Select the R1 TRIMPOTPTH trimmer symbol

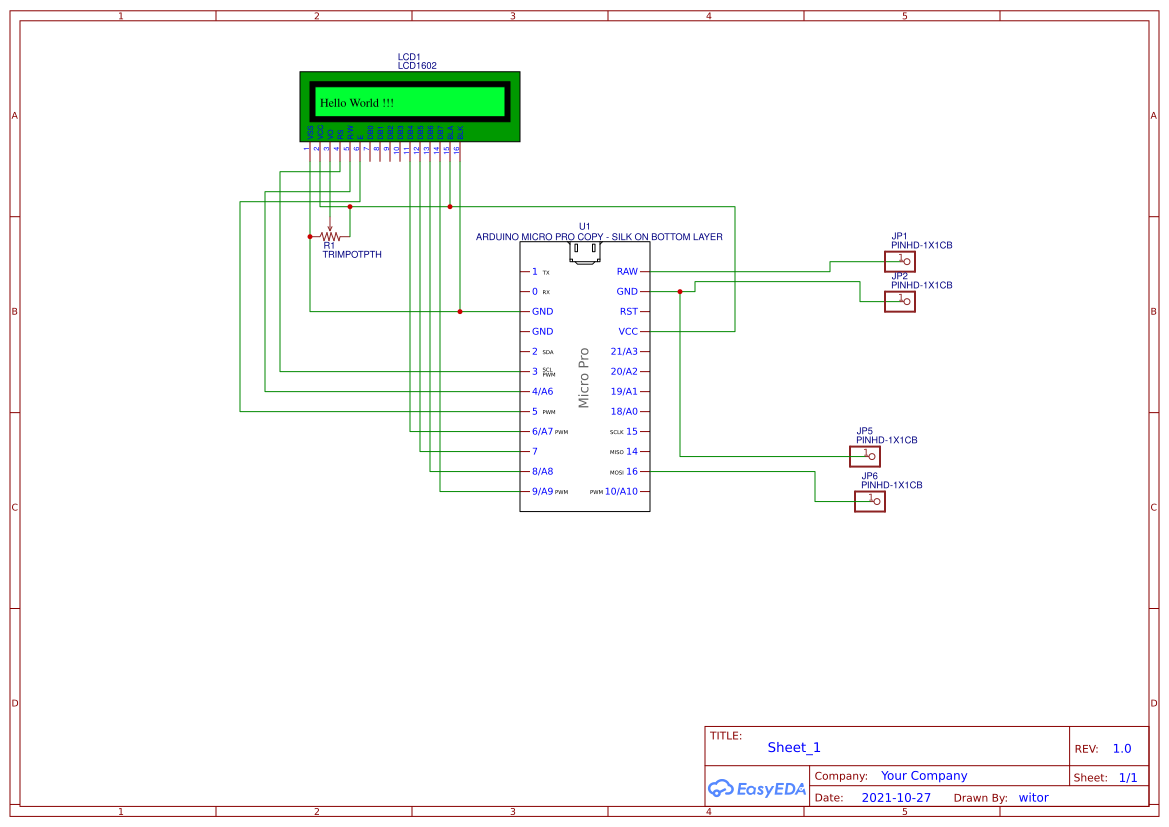(331, 237)
